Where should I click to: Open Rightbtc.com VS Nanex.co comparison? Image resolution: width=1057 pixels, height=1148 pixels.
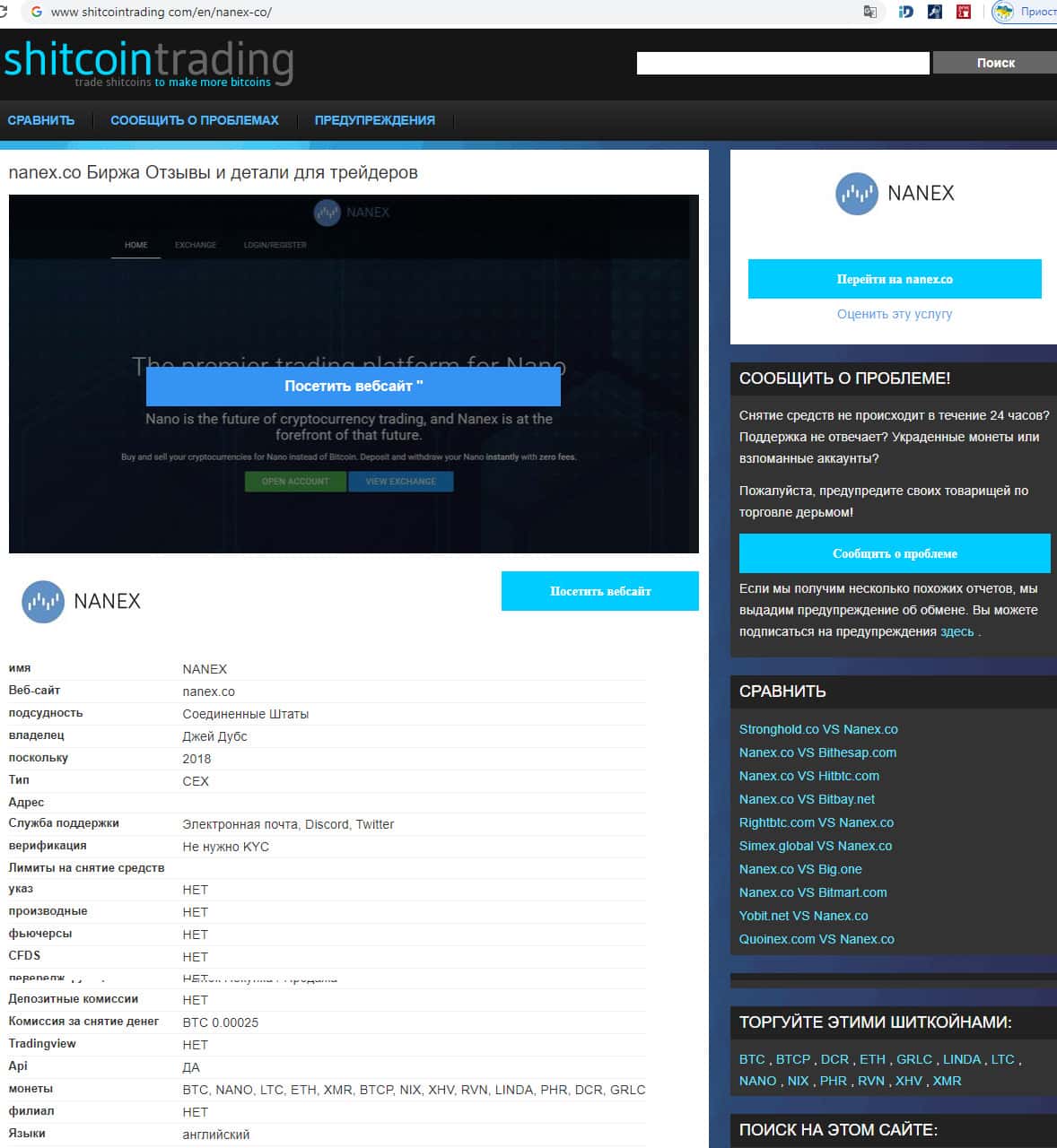(x=817, y=822)
